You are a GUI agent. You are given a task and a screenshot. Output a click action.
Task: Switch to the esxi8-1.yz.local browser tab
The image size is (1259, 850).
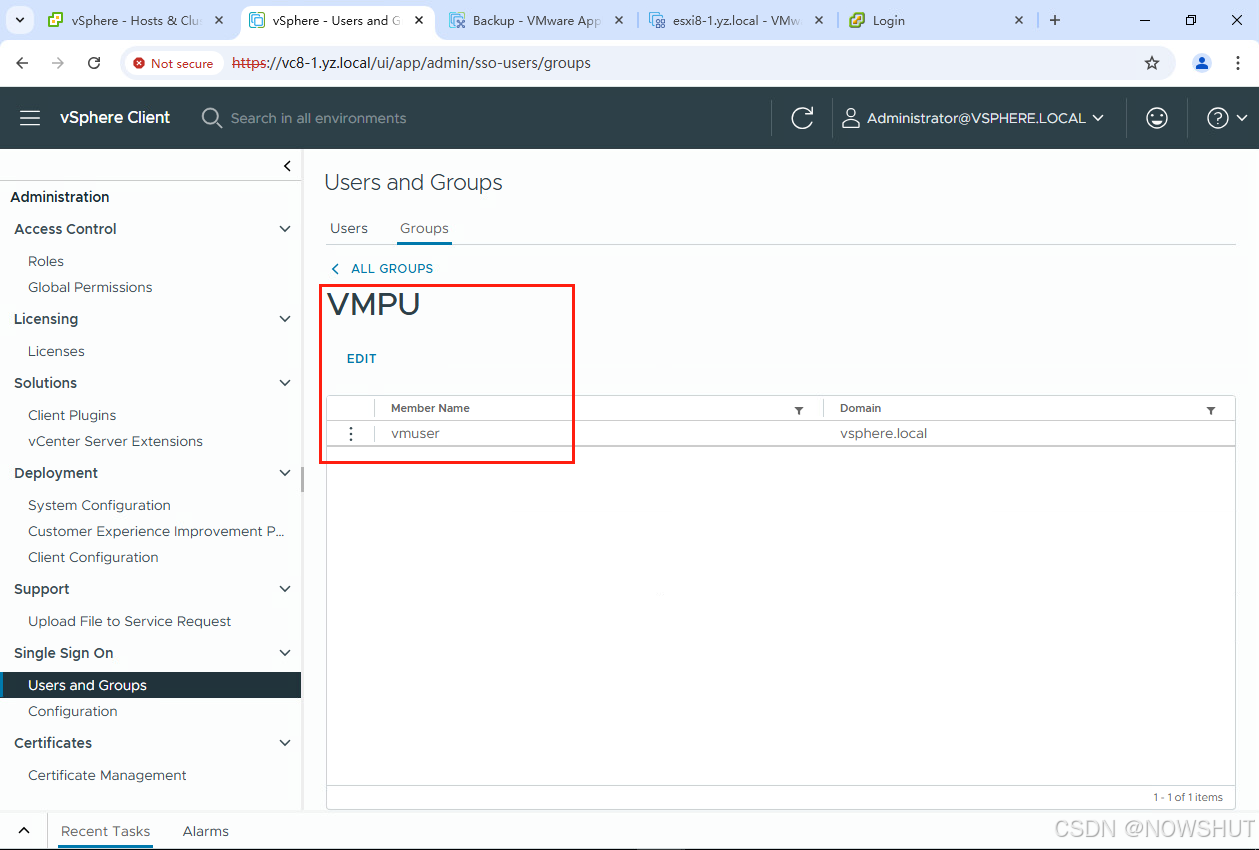tap(736, 20)
